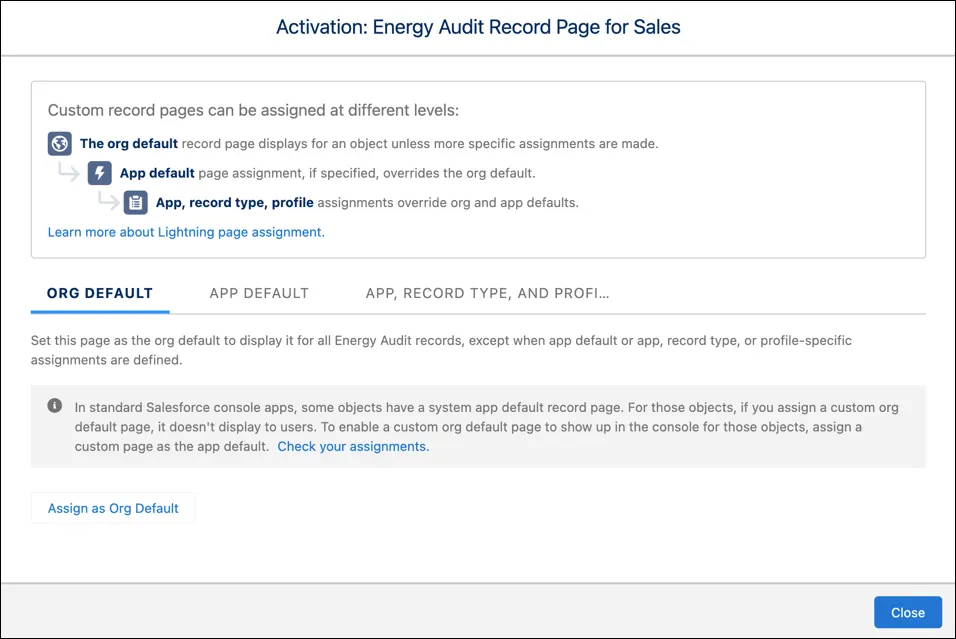Click the info icon in the console notice
This screenshot has height=639, width=956.
[x=55, y=405]
